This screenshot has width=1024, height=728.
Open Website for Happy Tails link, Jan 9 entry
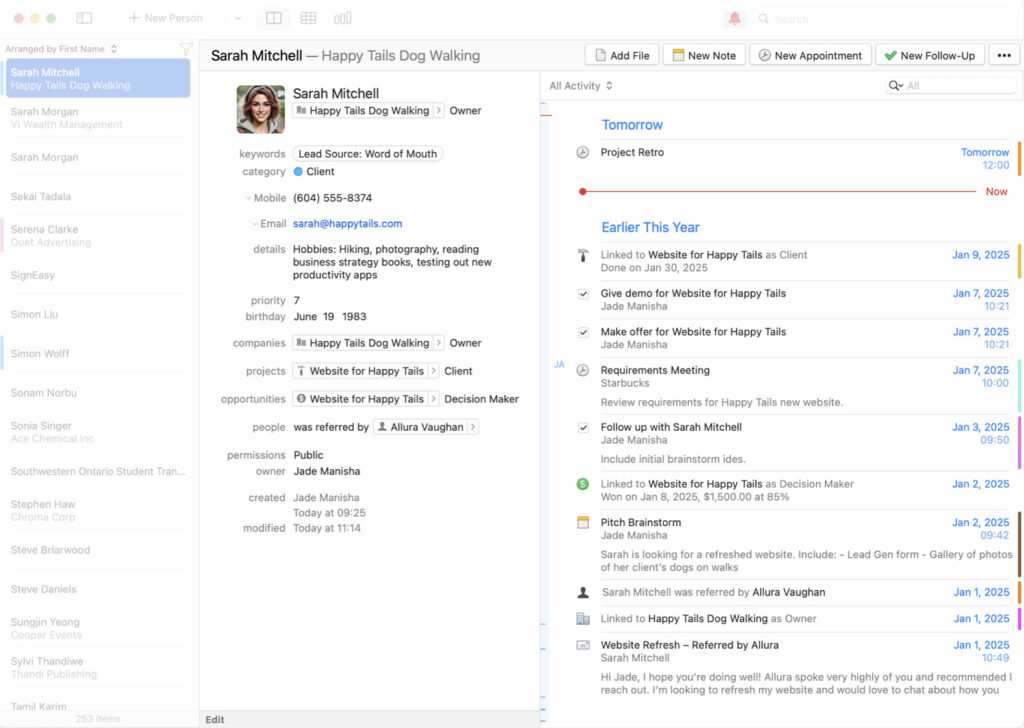click(x=705, y=255)
